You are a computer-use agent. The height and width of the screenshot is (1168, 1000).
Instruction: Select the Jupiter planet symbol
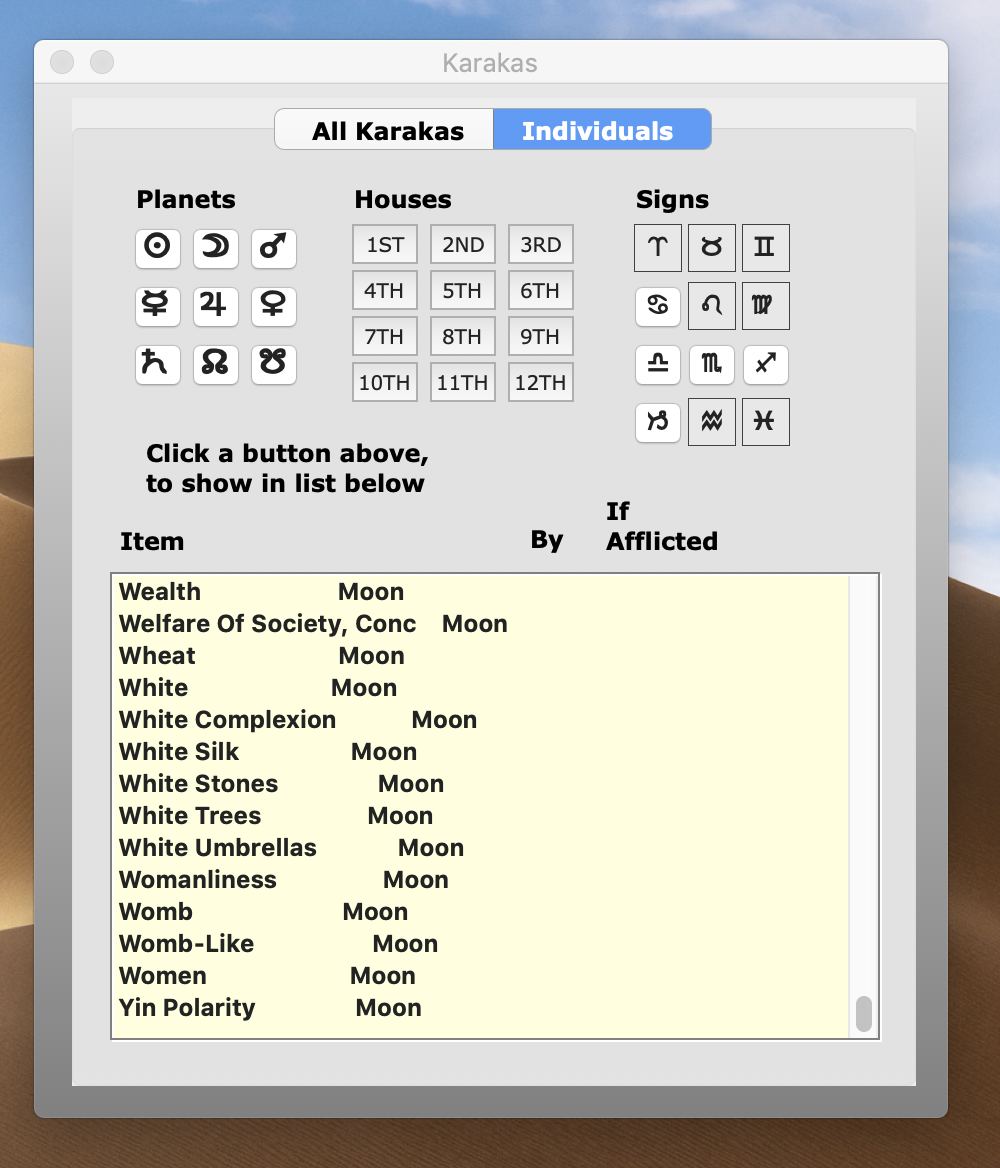click(x=216, y=305)
